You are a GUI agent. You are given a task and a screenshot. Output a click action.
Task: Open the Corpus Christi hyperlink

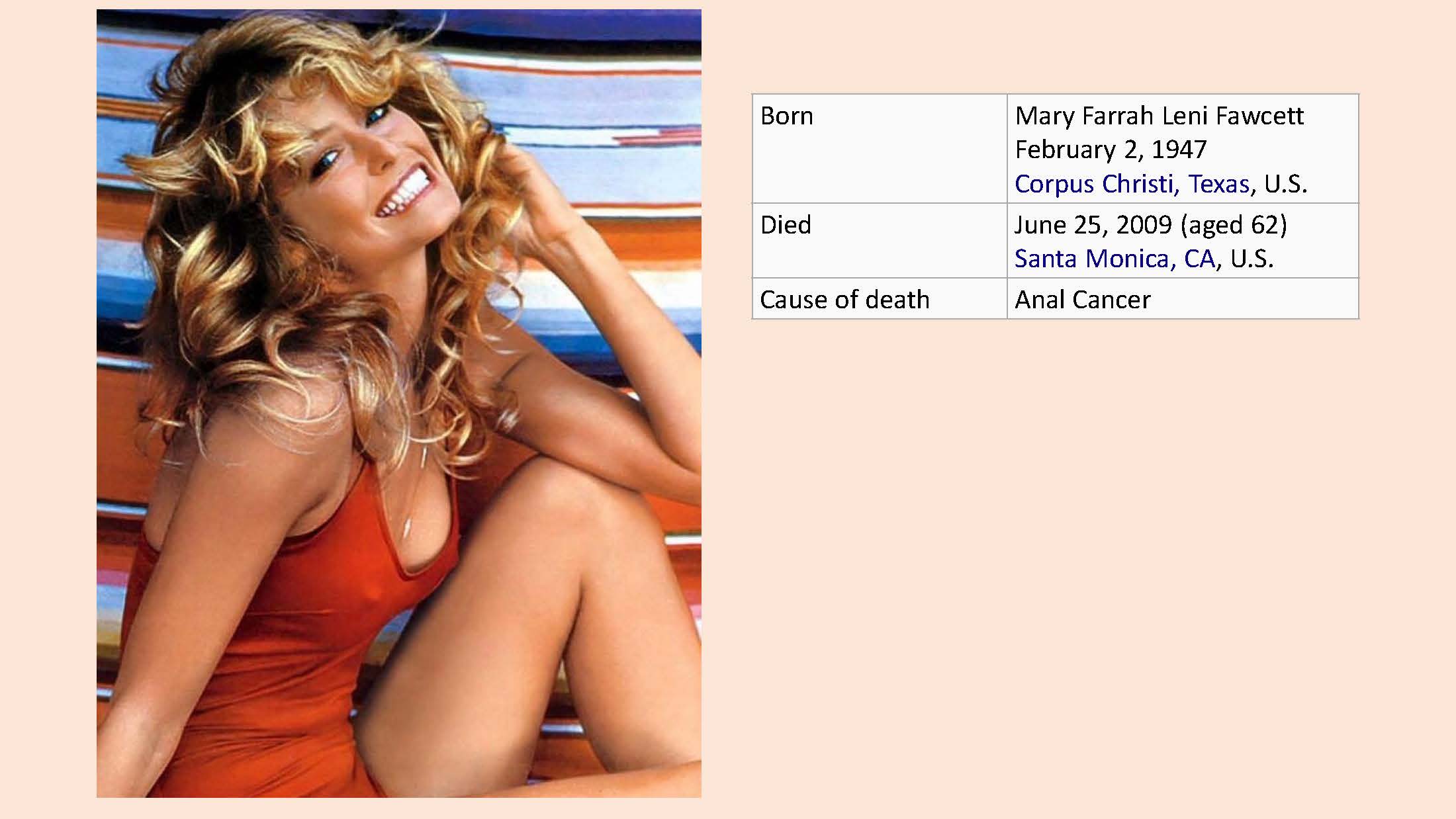click(1095, 184)
